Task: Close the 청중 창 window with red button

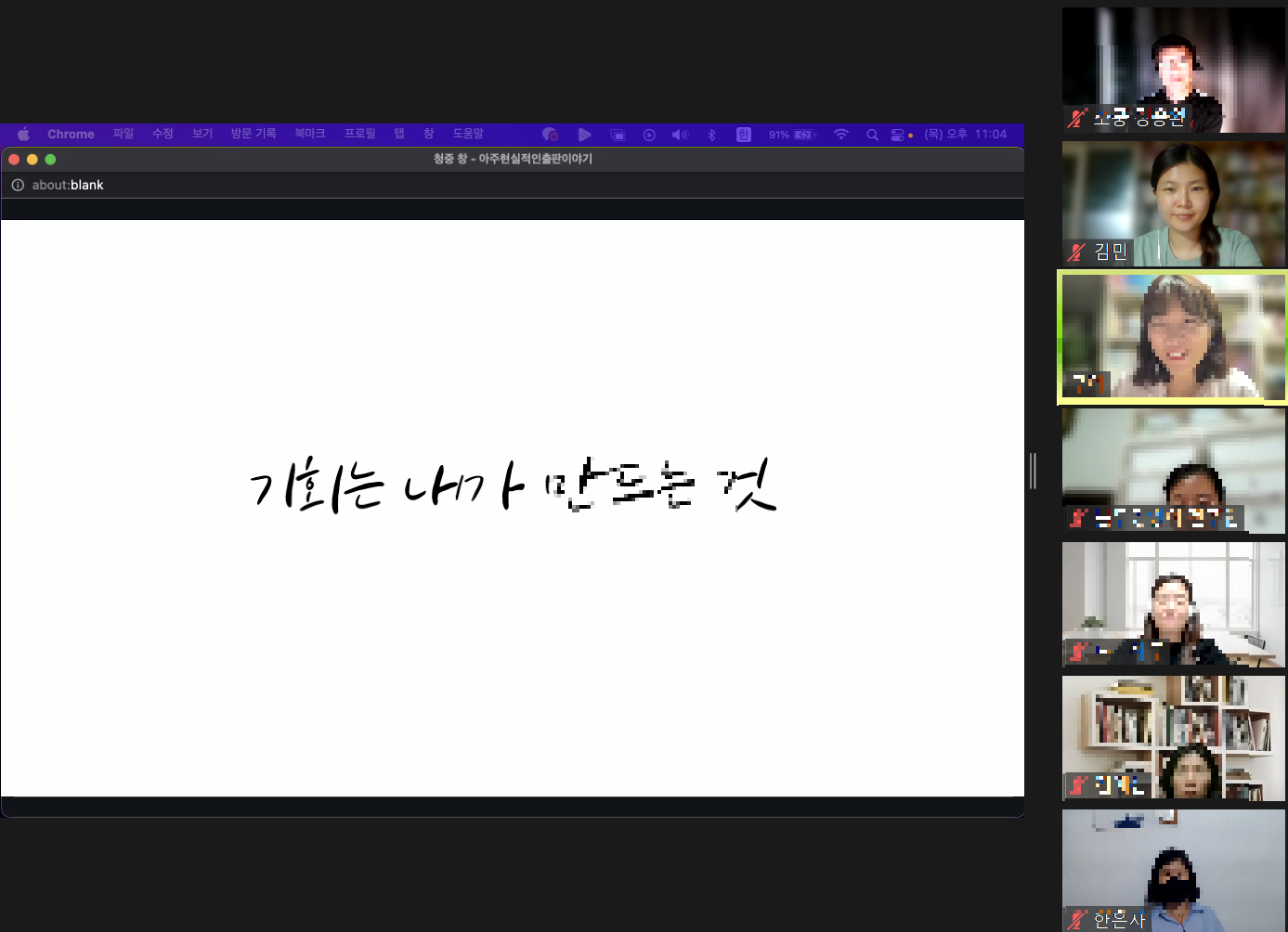Action: [x=14, y=160]
